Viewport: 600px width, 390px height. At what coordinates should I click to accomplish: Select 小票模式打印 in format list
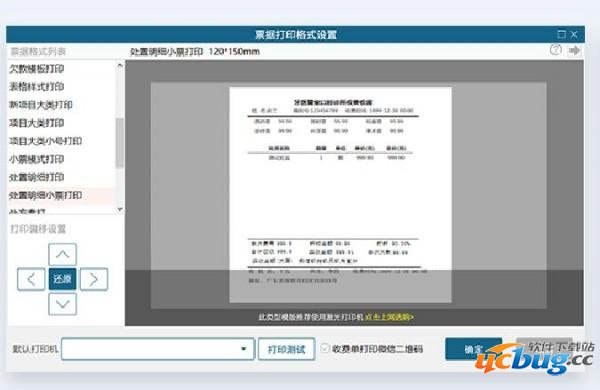[36, 159]
